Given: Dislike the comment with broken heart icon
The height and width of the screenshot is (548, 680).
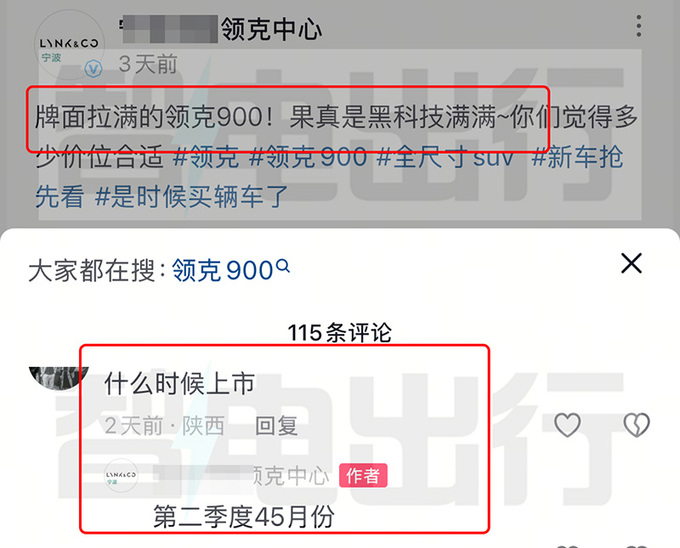Looking at the screenshot, I should (x=636, y=424).
